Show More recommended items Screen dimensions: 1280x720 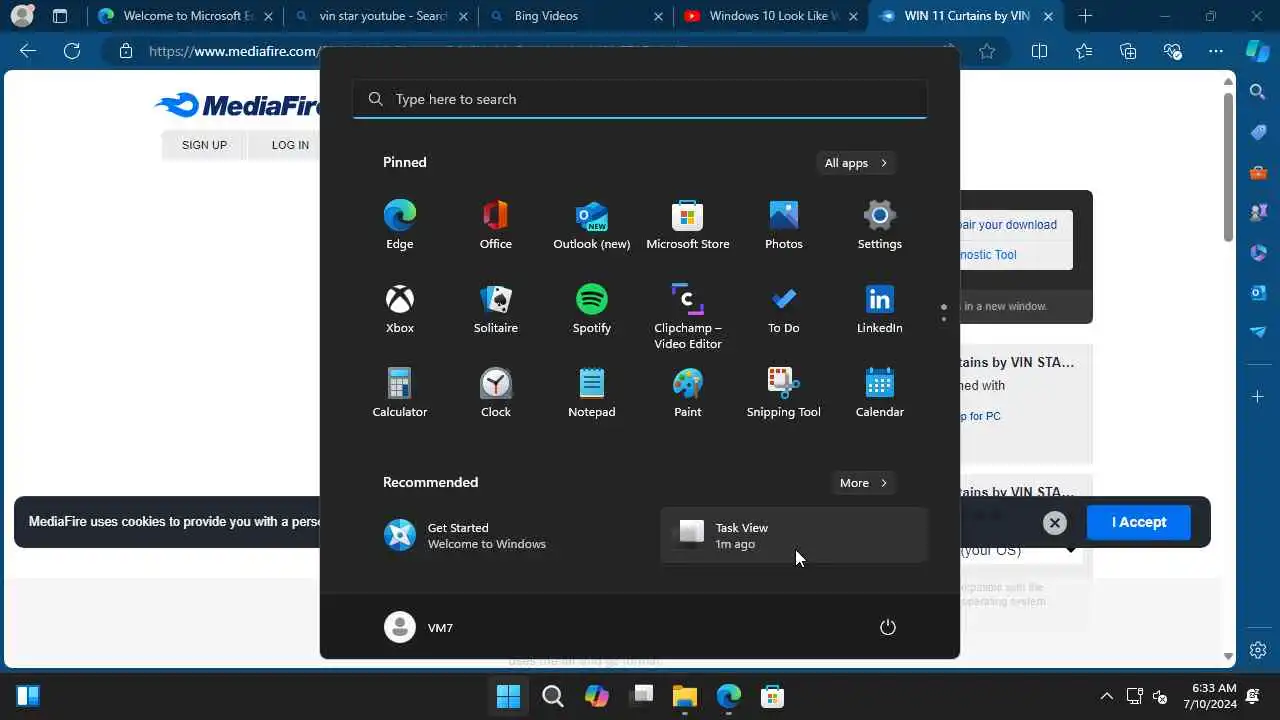tap(863, 483)
